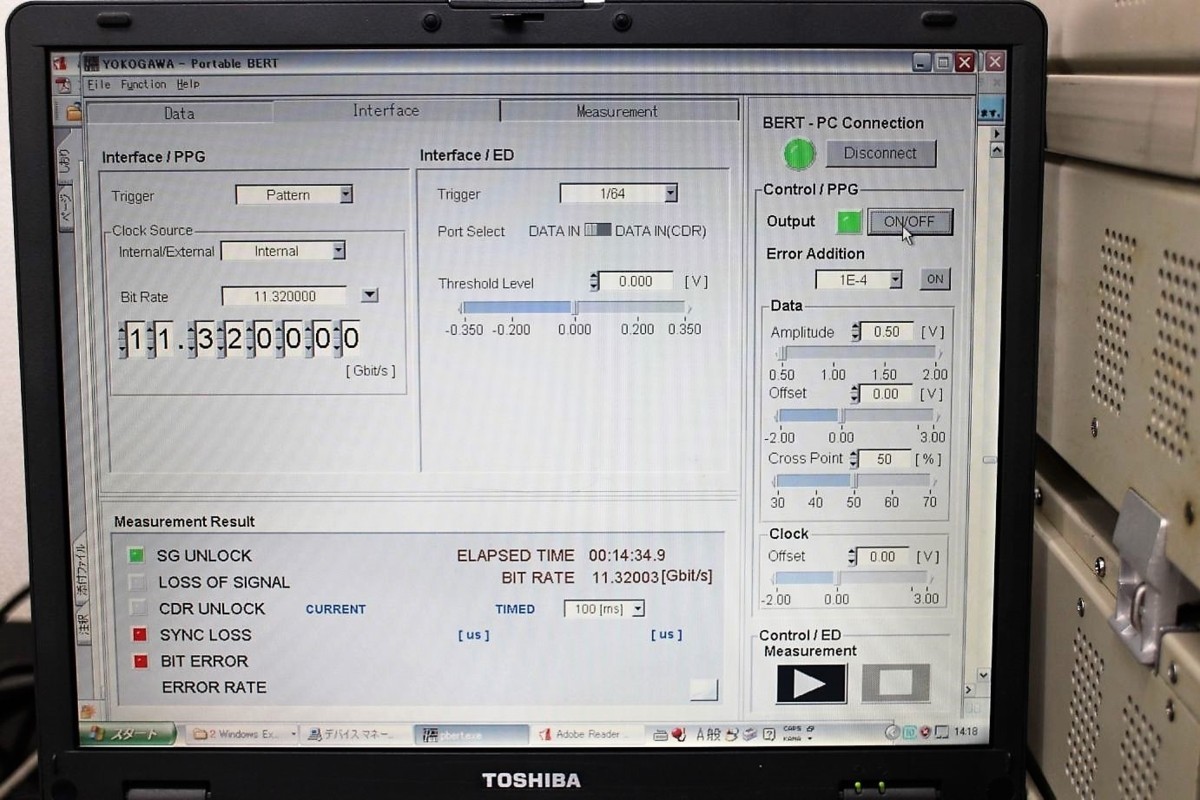Click the Threshold Level slider
Viewport: 1200px width, 800px height.
574,308
